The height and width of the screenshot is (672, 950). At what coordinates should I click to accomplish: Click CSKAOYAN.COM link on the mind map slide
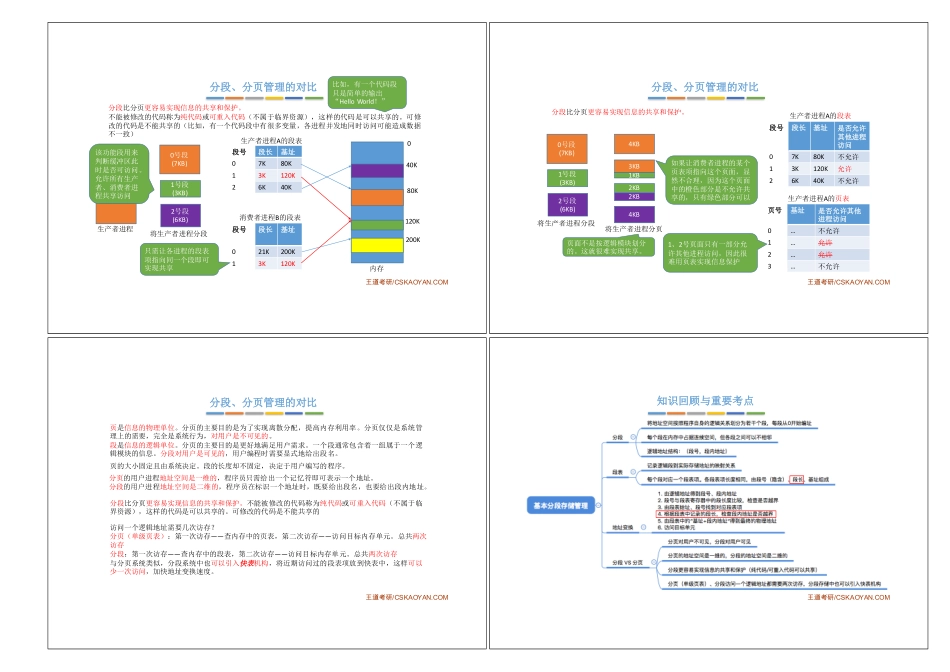847,597
